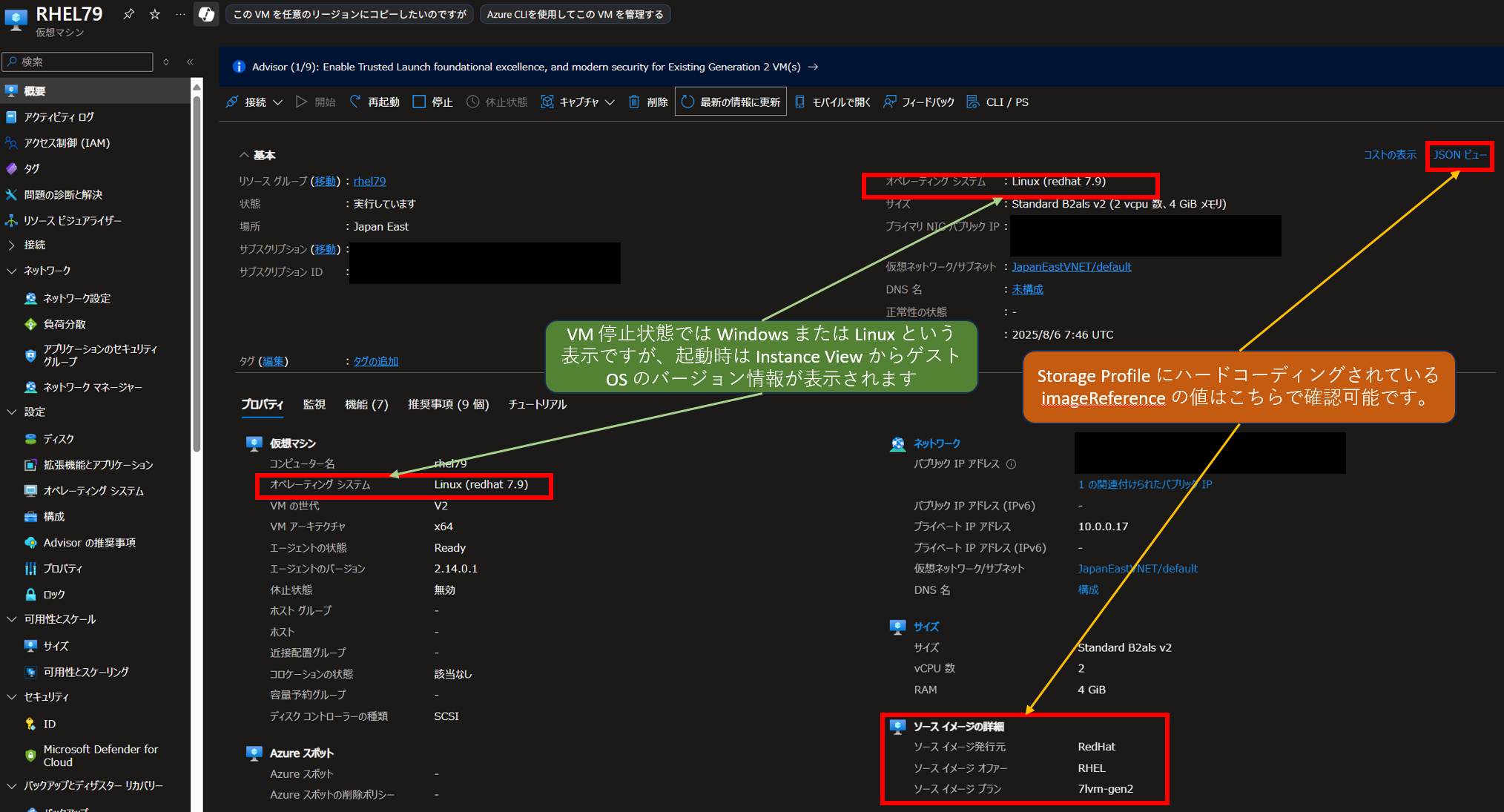Image resolution: width=1504 pixels, height=812 pixels.
Task: Open the Copilot icon in the header
Action: coord(206,14)
